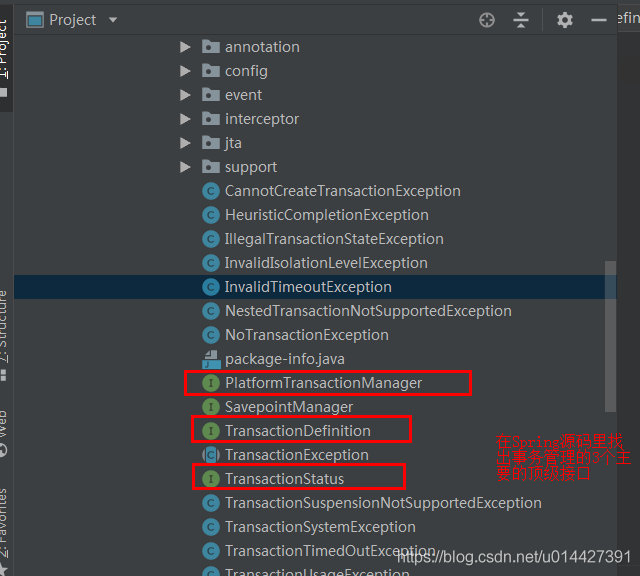Click the package-info.java file icon
Screen dimensions: 640x576
(x=210, y=359)
